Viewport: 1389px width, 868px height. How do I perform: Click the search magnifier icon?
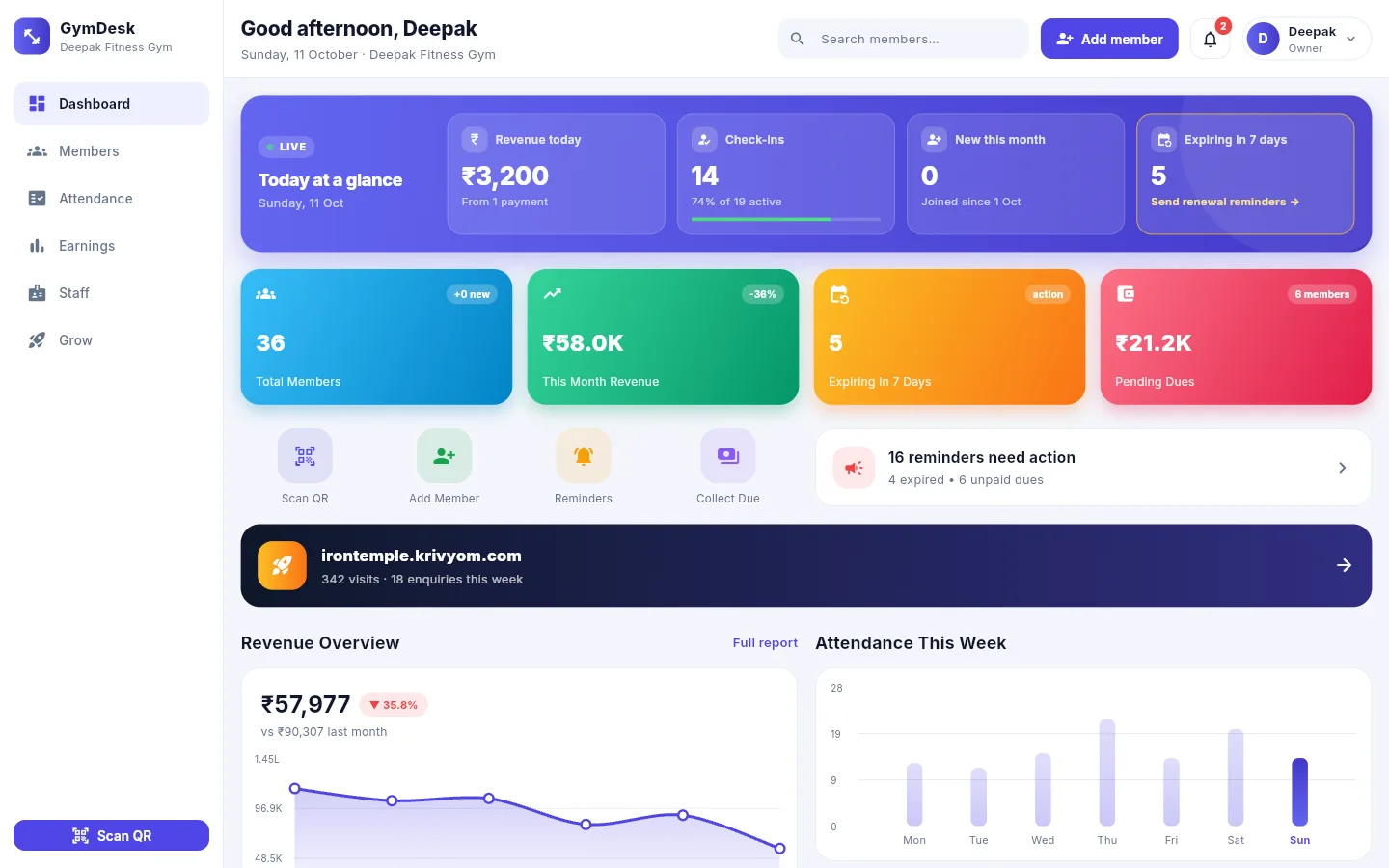[x=797, y=39]
